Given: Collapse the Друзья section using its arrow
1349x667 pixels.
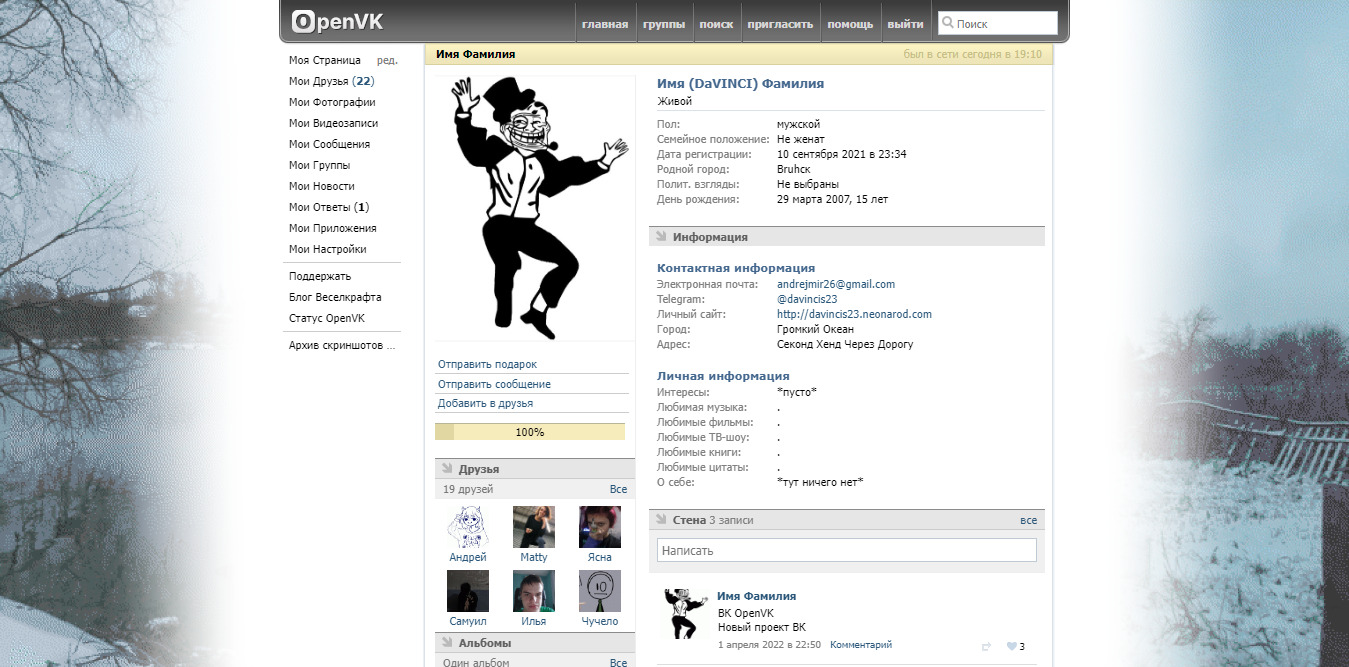Looking at the screenshot, I should coord(446,469).
